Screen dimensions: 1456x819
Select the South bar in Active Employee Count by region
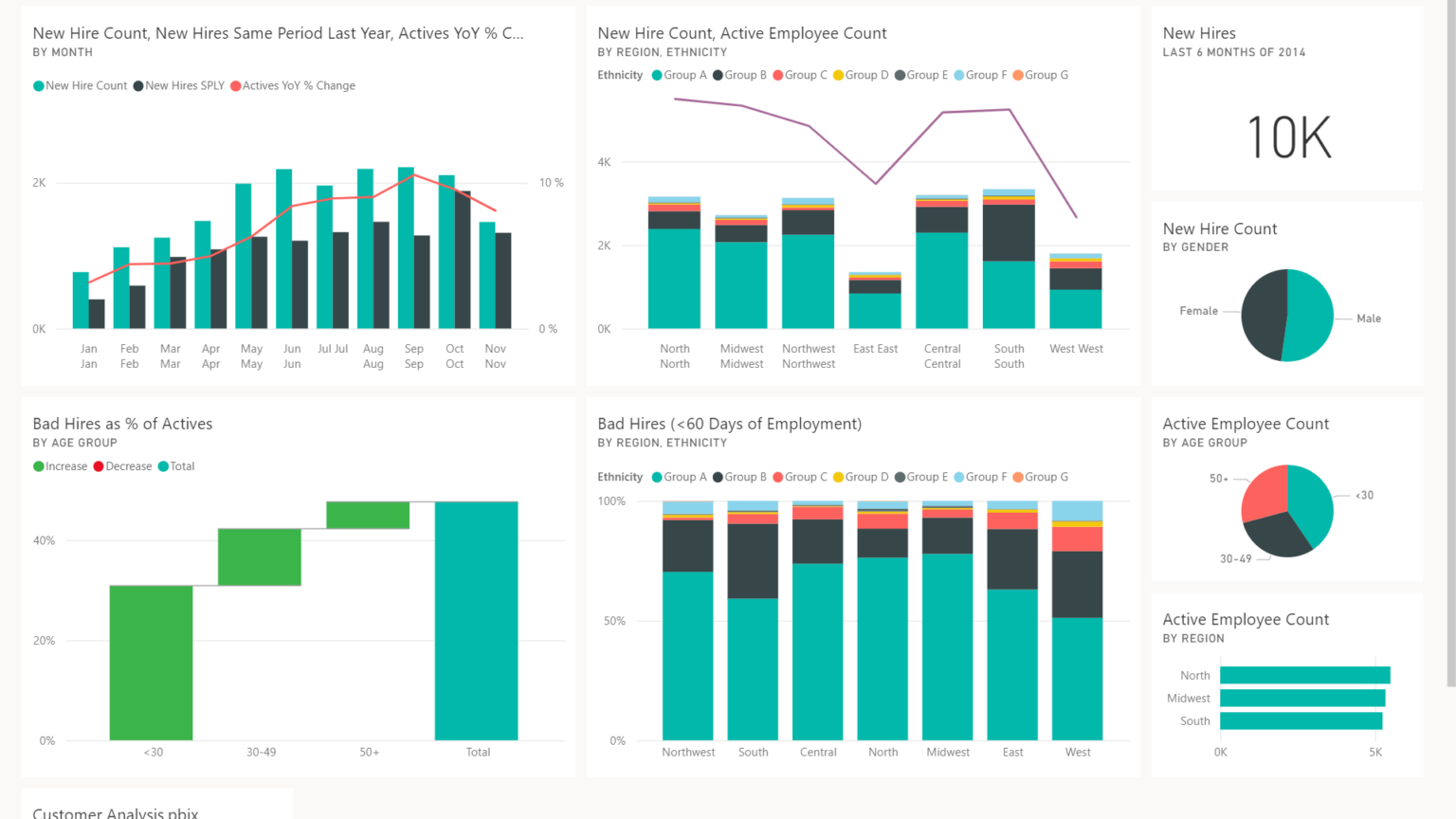[x=1301, y=720]
